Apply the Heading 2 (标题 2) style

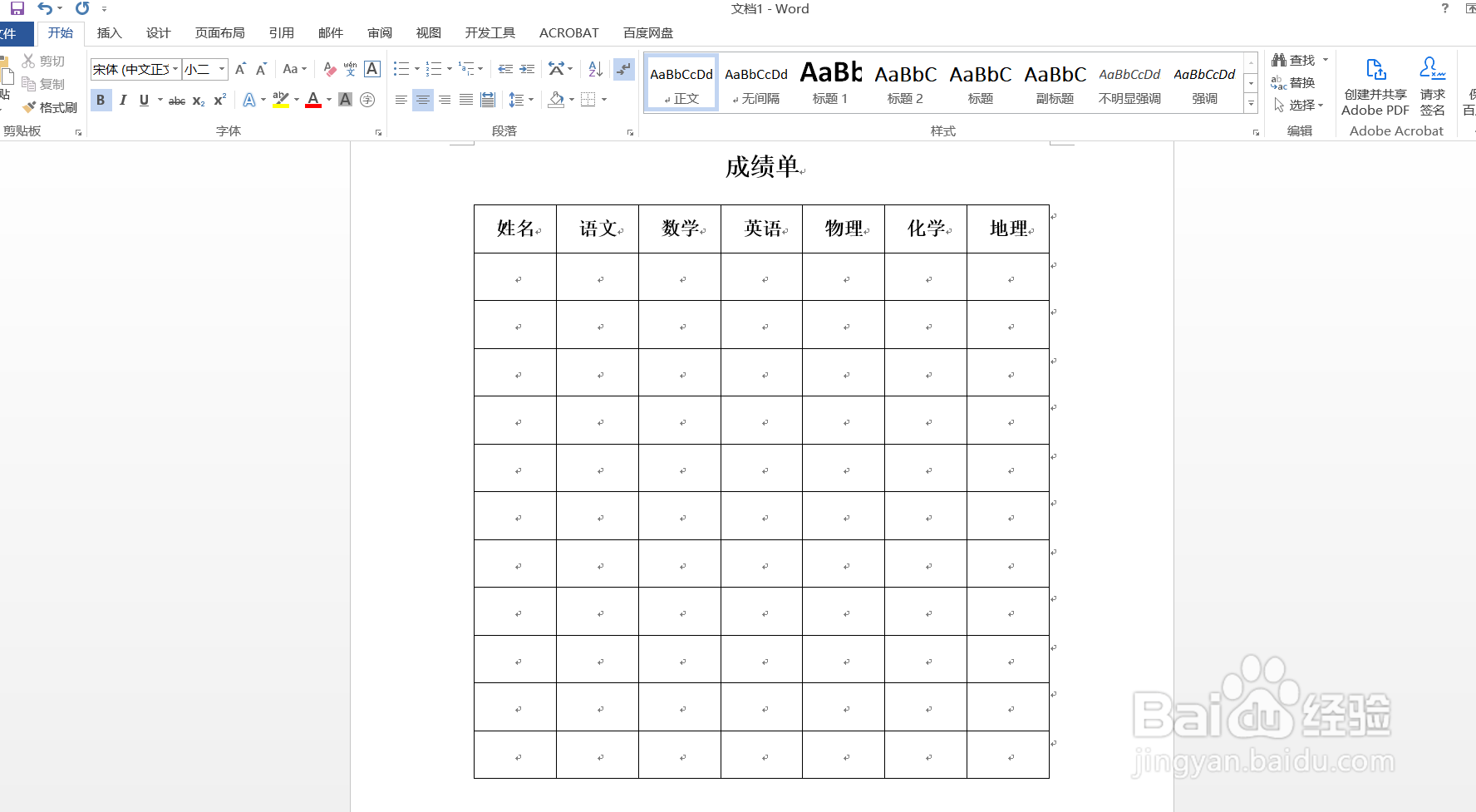(905, 82)
